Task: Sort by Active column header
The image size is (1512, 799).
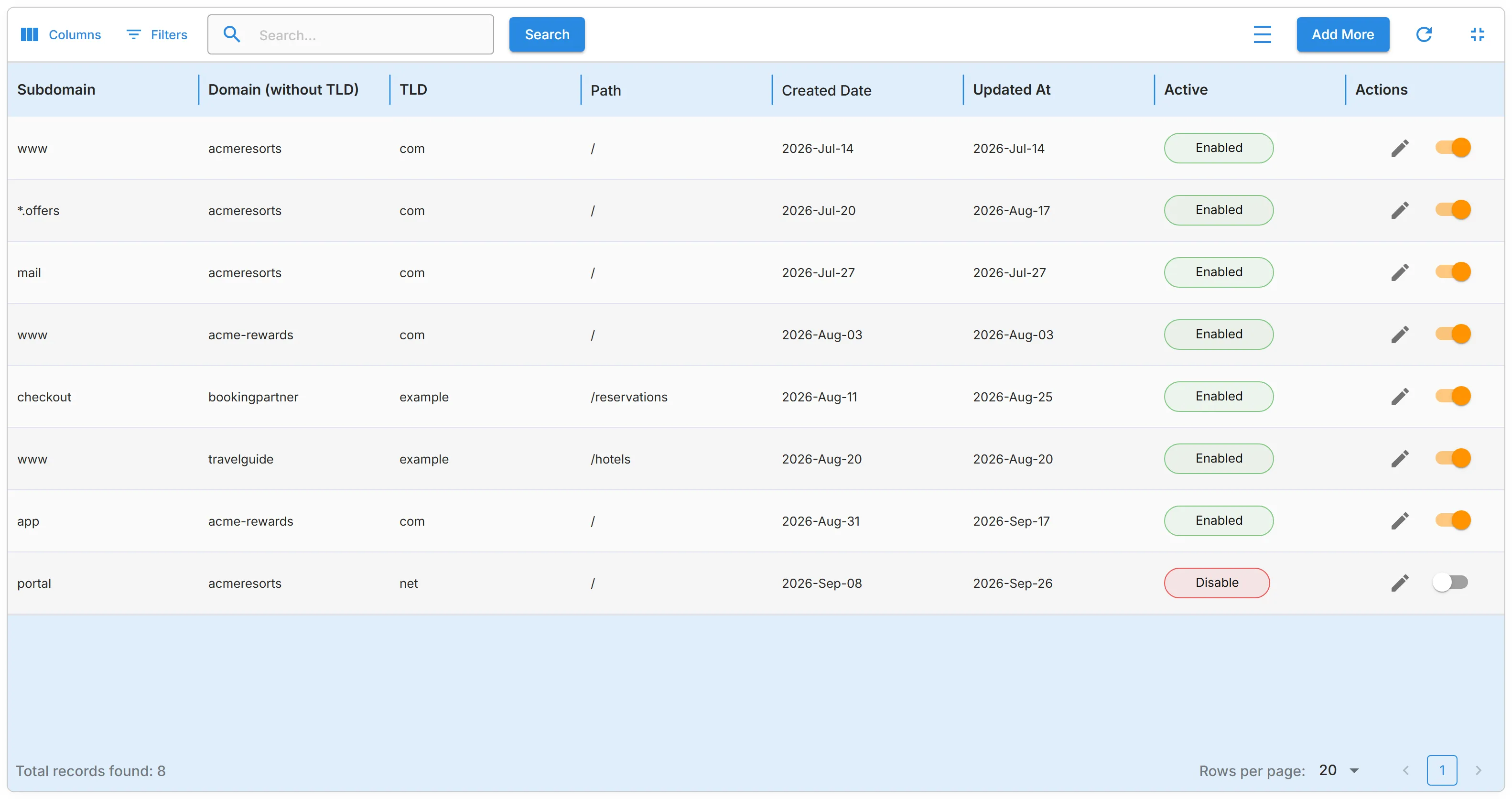Action: pyautogui.click(x=1186, y=90)
